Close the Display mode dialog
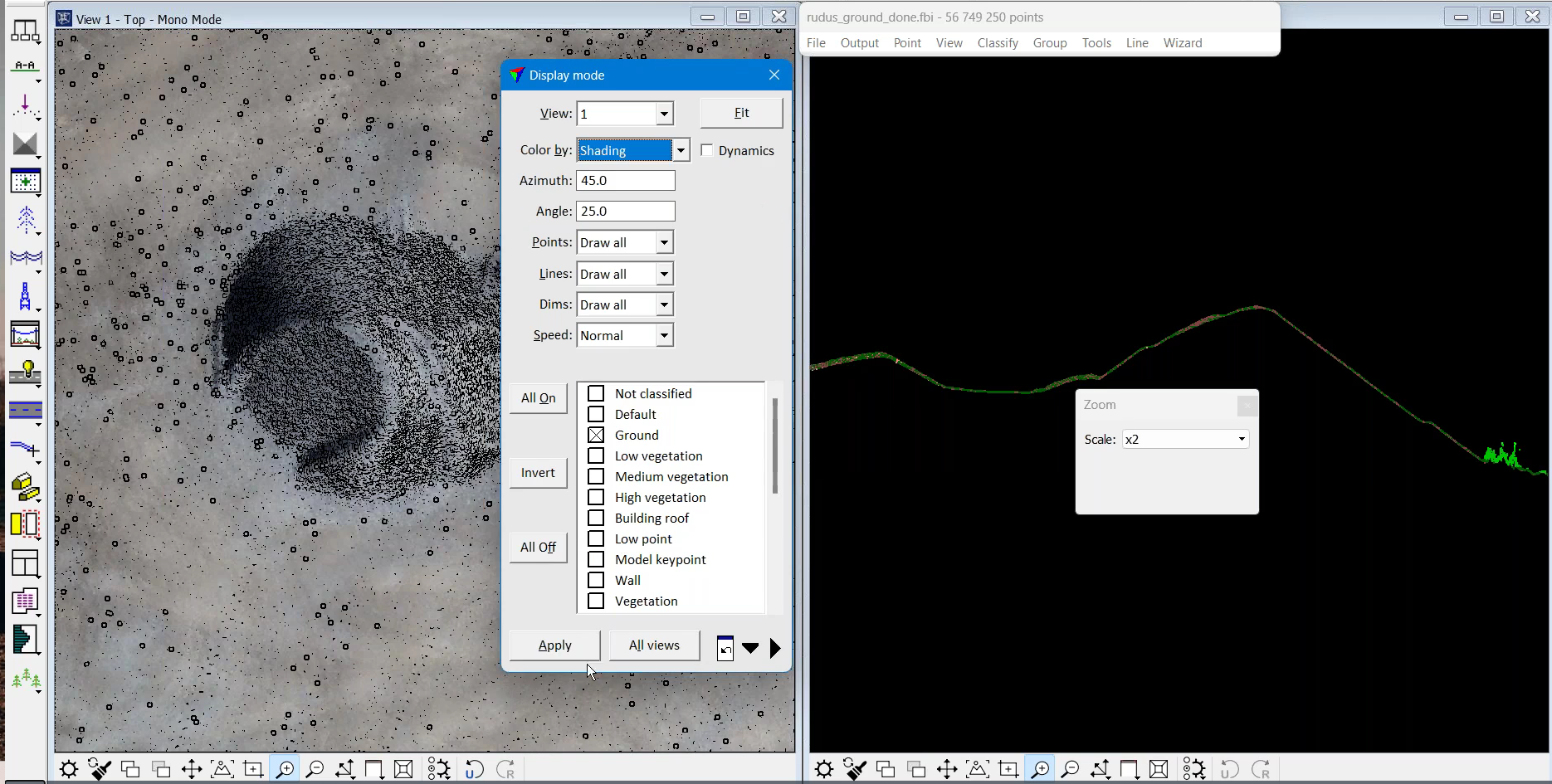Image resolution: width=1552 pixels, height=784 pixels. 774,75
